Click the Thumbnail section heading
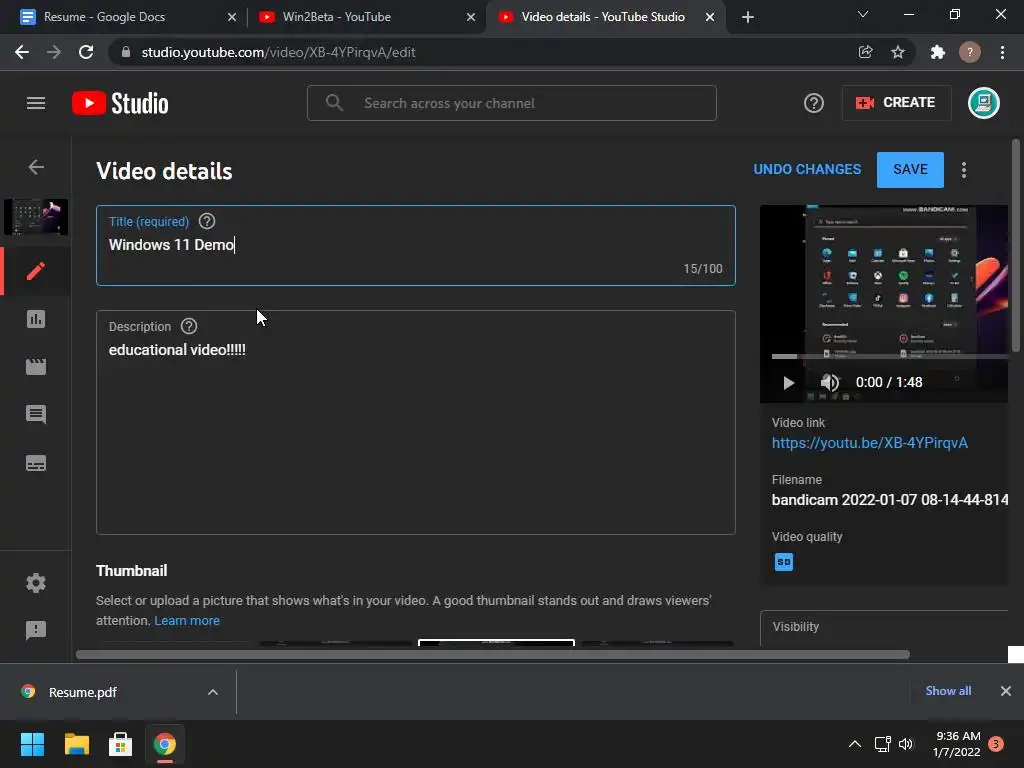The width and height of the screenshot is (1024, 768). coord(132,571)
